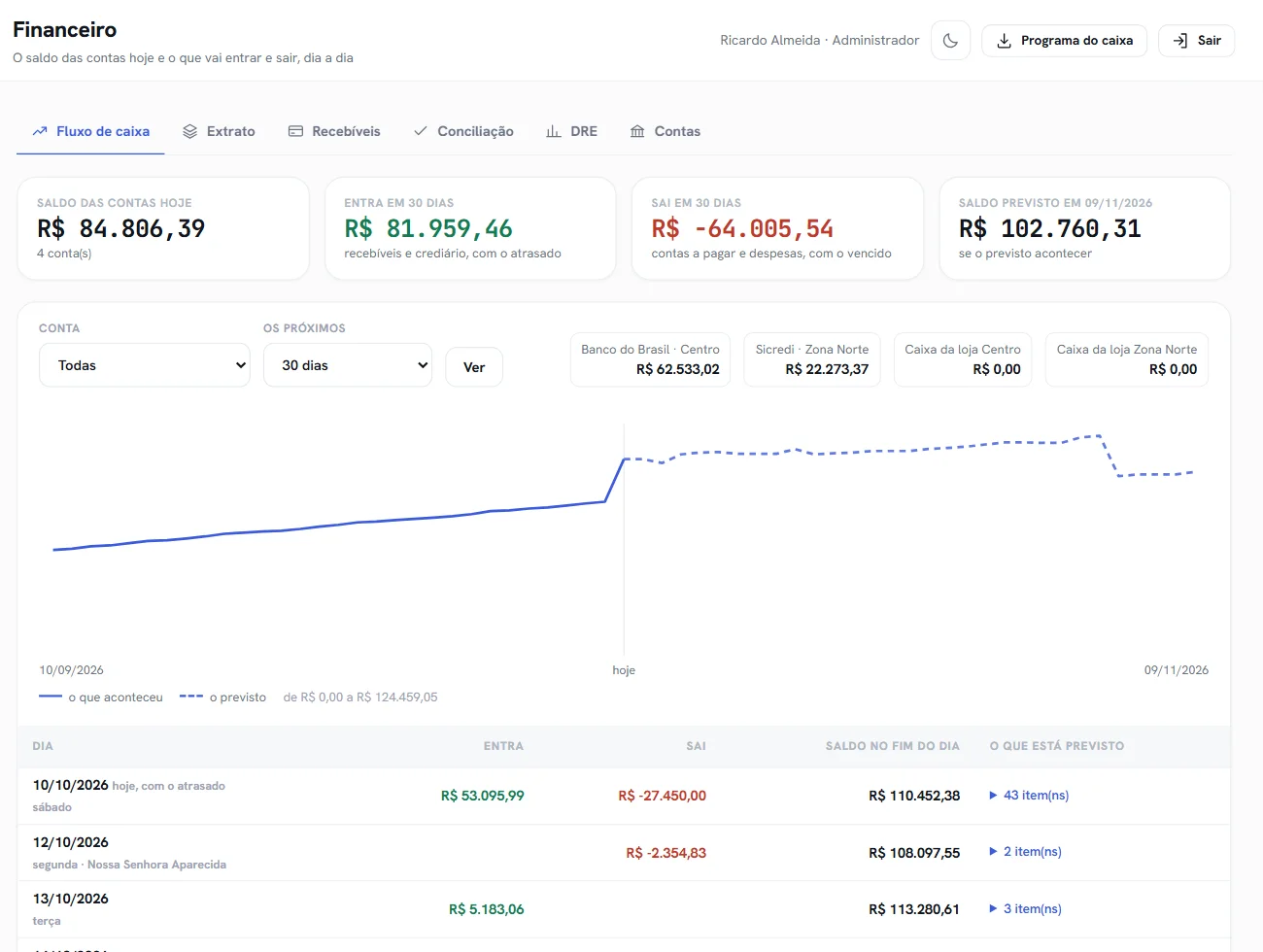
Task: Click the Programa do caixa button
Action: click(1065, 41)
